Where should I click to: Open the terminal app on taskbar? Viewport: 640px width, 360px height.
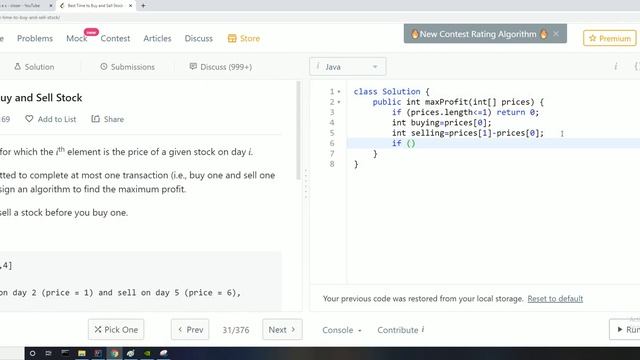pyautogui.click(x=65, y=353)
